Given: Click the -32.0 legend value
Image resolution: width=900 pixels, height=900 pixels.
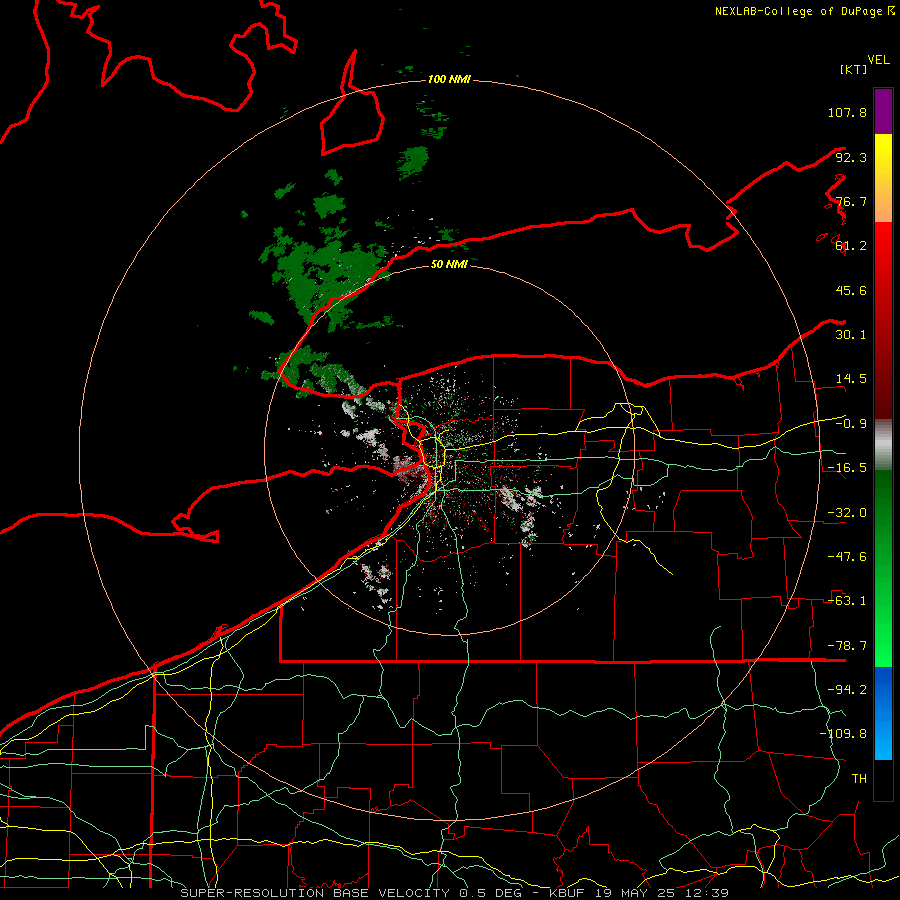Looking at the screenshot, I should click(x=847, y=513).
